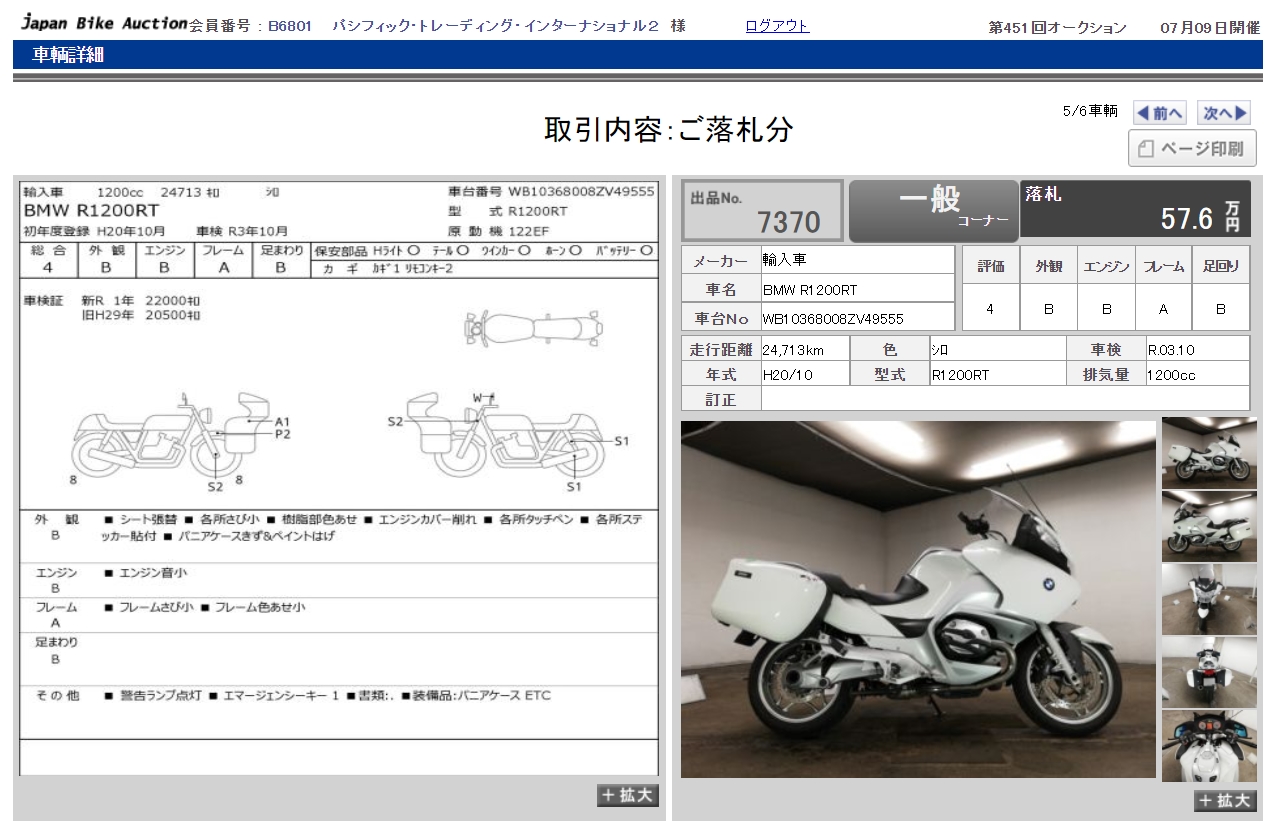
Task: Click the フレーム rating A cell in grade table
Action: click(1163, 308)
